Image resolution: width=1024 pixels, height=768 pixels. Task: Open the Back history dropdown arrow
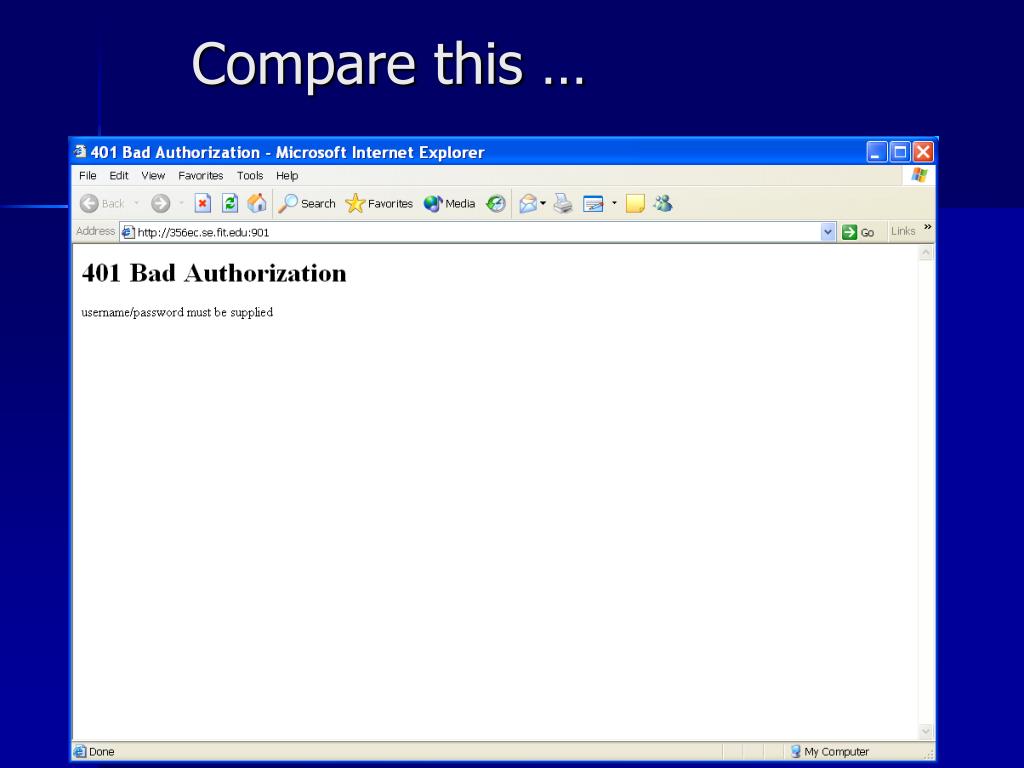click(136, 203)
